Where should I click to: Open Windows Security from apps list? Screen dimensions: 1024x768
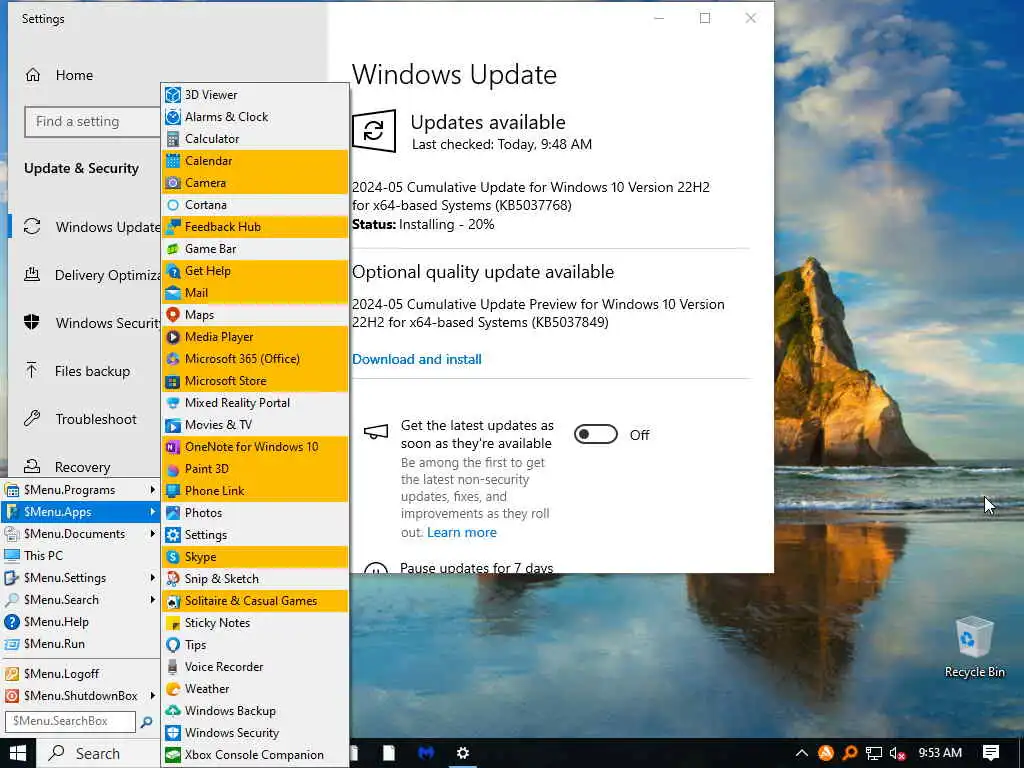pyautogui.click(x=255, y=733)
